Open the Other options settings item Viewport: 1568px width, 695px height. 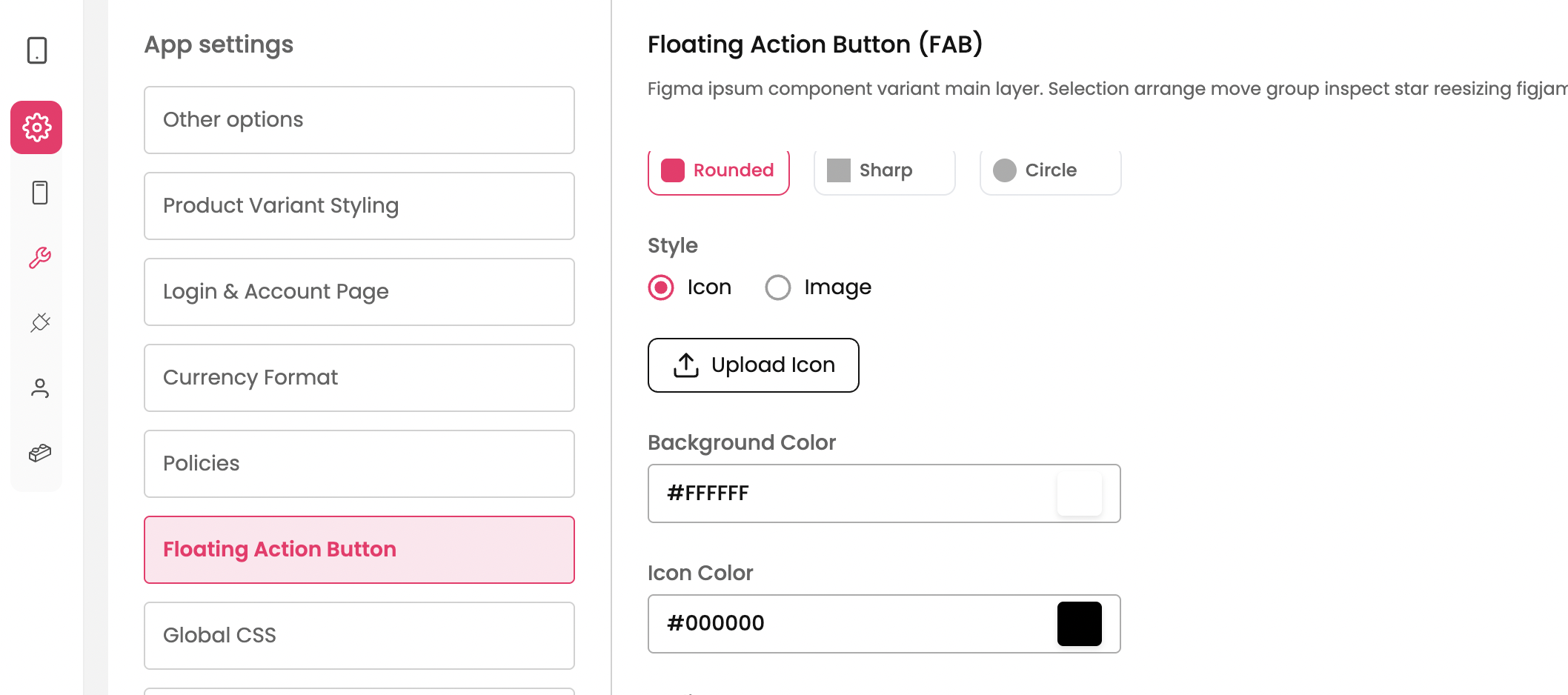click(x=359, y=120)
